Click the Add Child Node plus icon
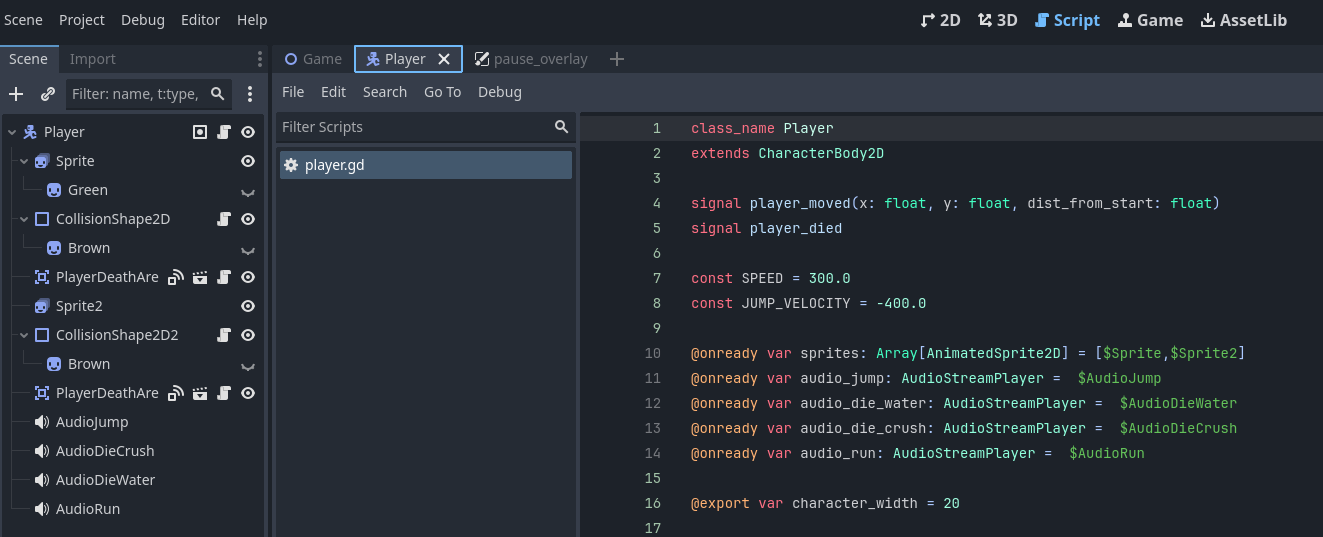 [16, 94]
